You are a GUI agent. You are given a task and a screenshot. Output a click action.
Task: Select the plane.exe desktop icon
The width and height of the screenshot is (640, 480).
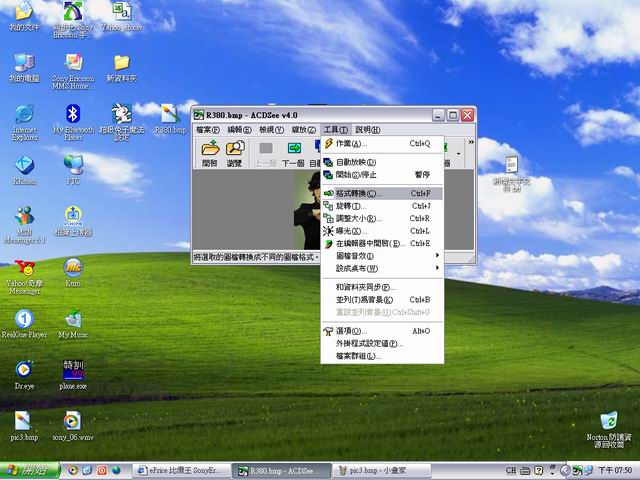[73, 375]
